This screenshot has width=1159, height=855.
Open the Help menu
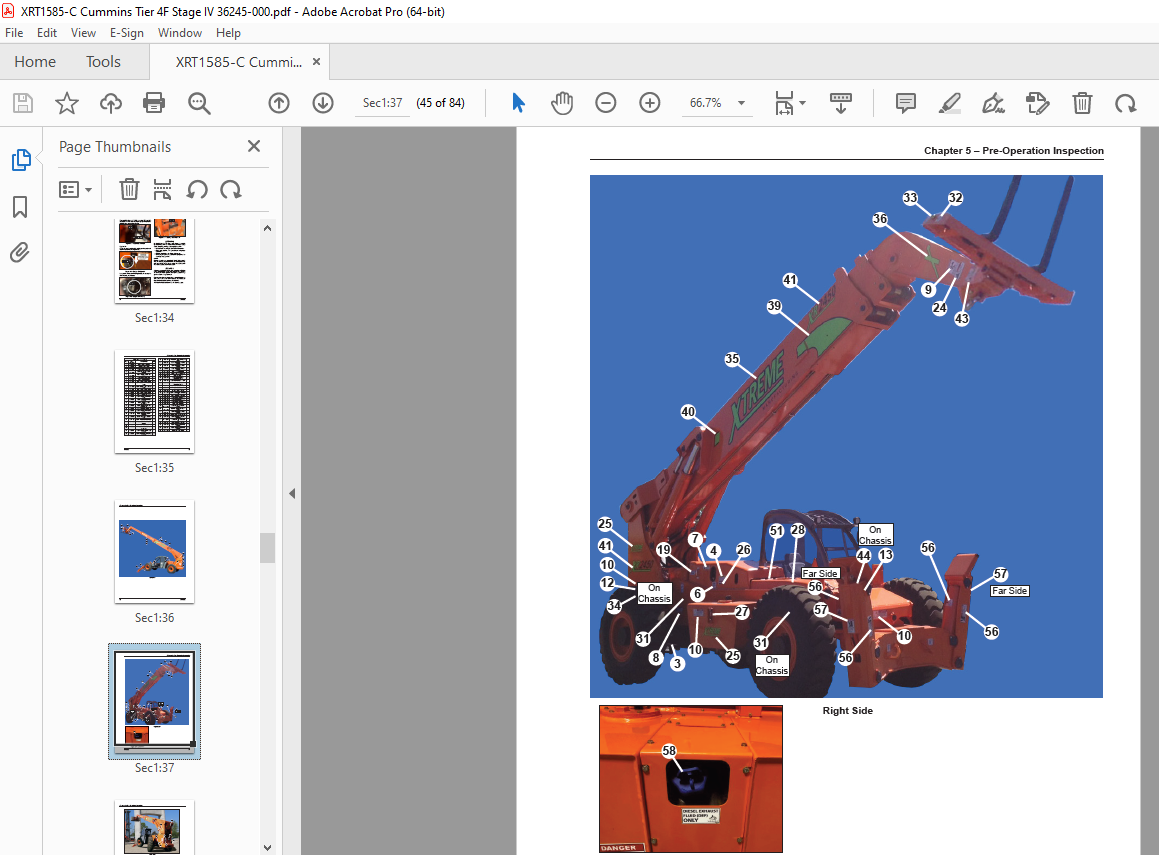pyautogui.click(x=228, y=33)
